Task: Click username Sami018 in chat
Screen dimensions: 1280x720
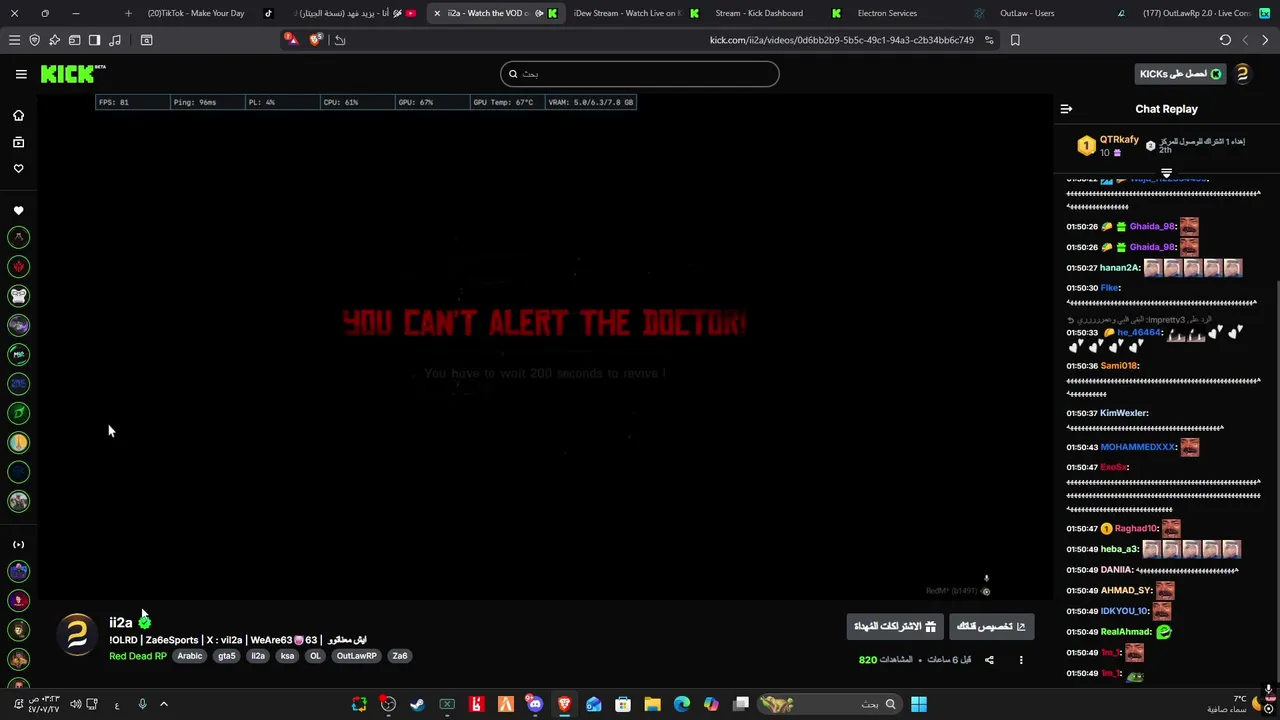Action: (x=1118, y=366)
